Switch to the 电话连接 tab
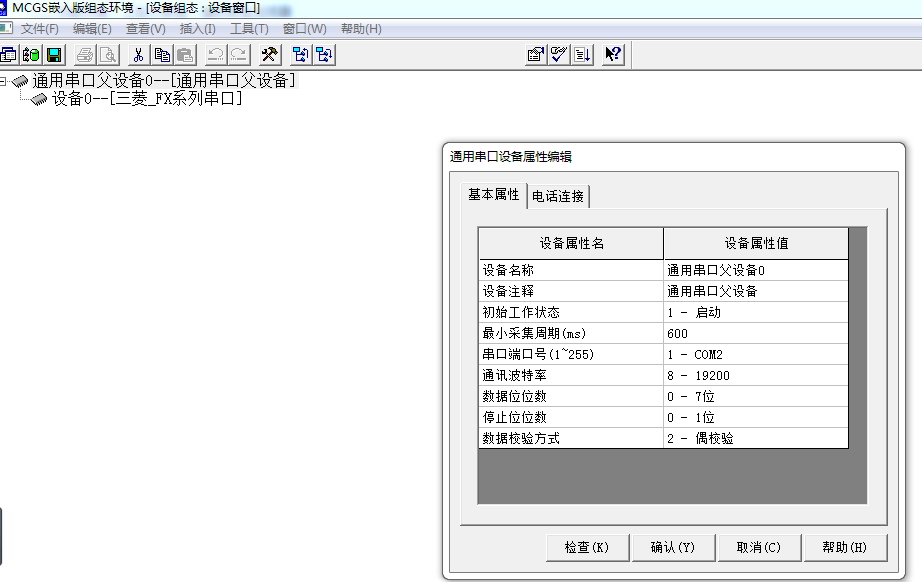 tap(558, 196)
